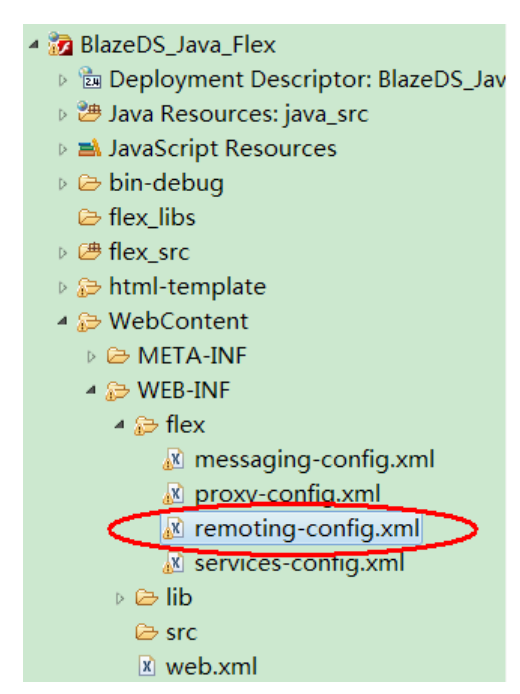Collapse the flex folder arrow
The width and height of the screenshot is (520, 694).
pos(119,425)
